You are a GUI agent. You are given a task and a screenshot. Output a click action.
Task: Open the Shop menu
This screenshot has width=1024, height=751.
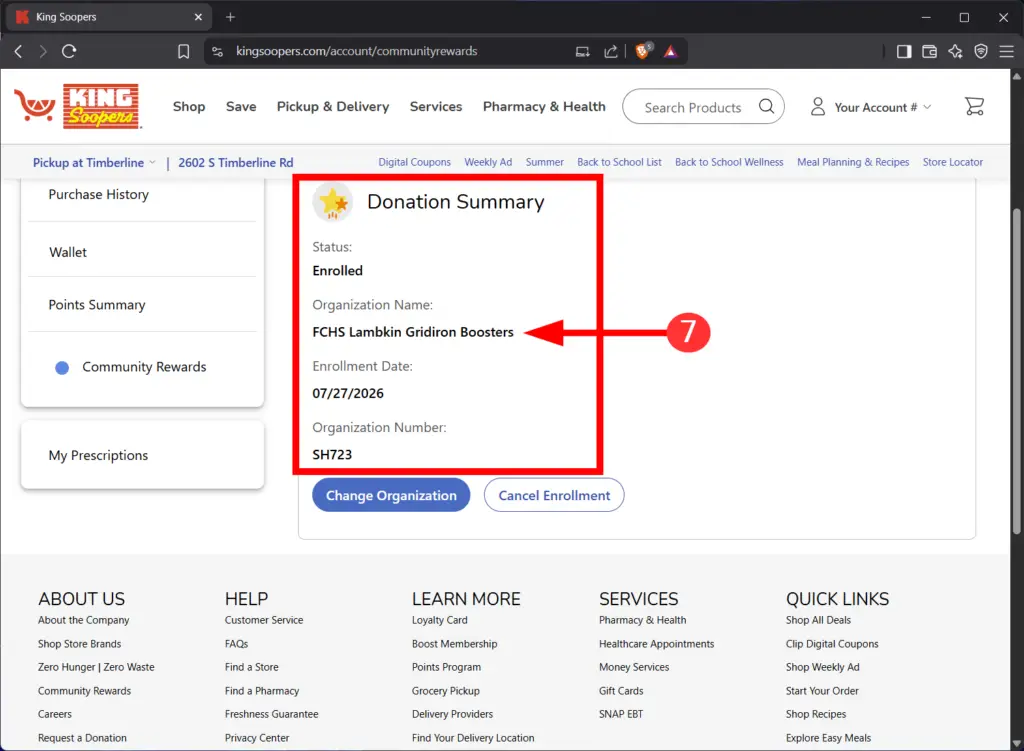click(x=189, y=106)
